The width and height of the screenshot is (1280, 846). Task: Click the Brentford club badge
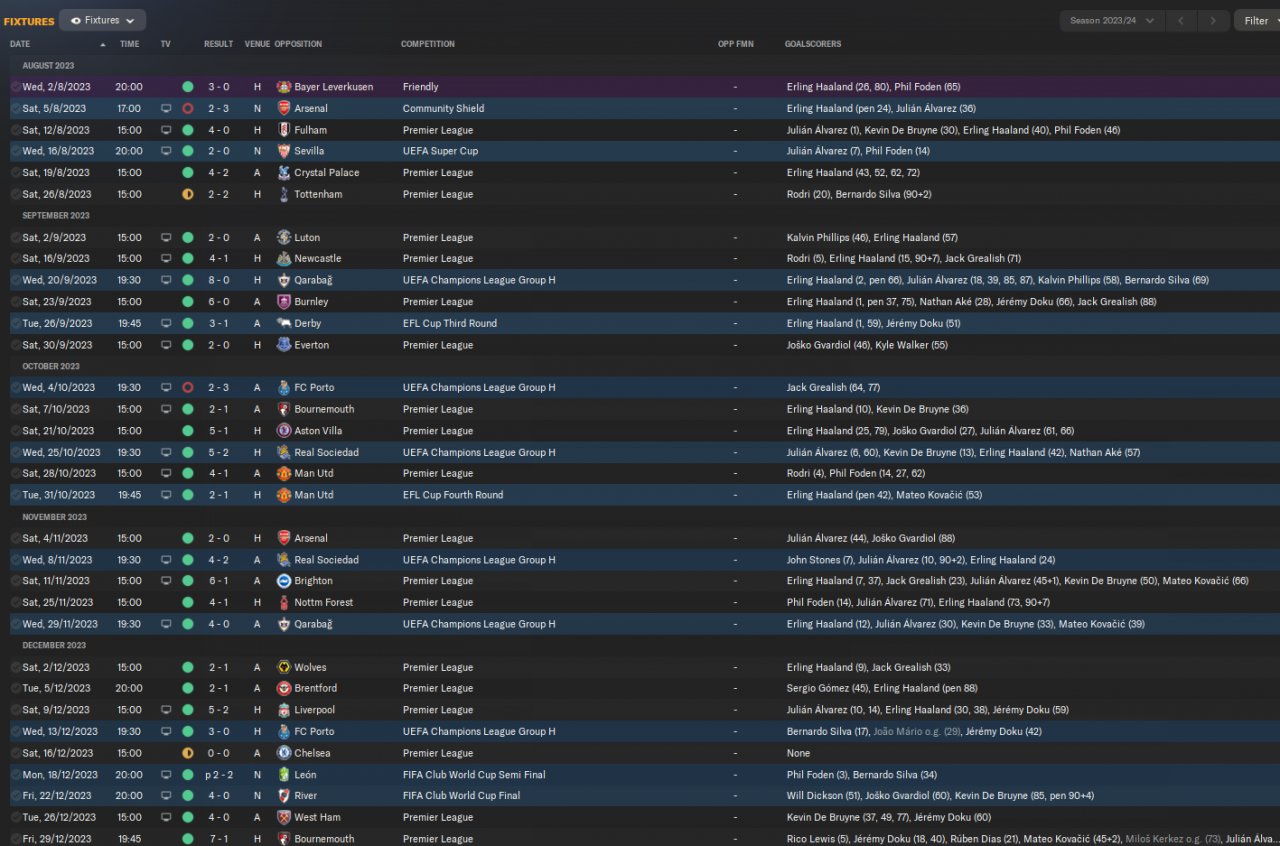coord(284,688)
